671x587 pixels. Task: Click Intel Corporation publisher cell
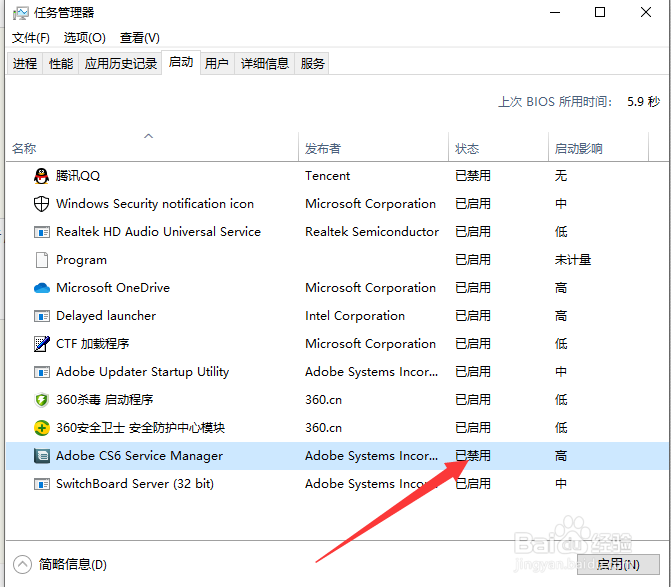tap(355, 316)
